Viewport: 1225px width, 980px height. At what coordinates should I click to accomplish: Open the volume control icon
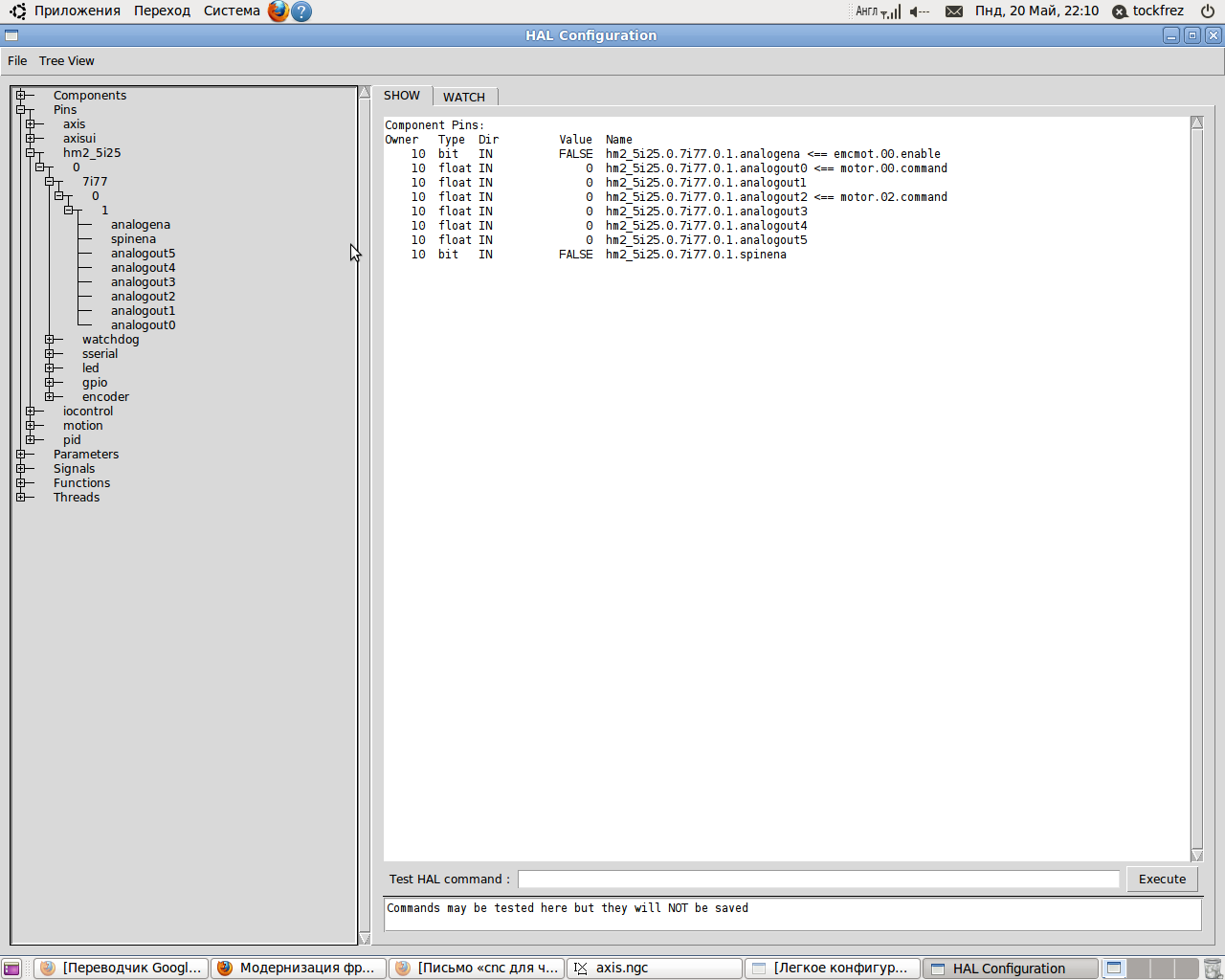click(x=920, y=11)
